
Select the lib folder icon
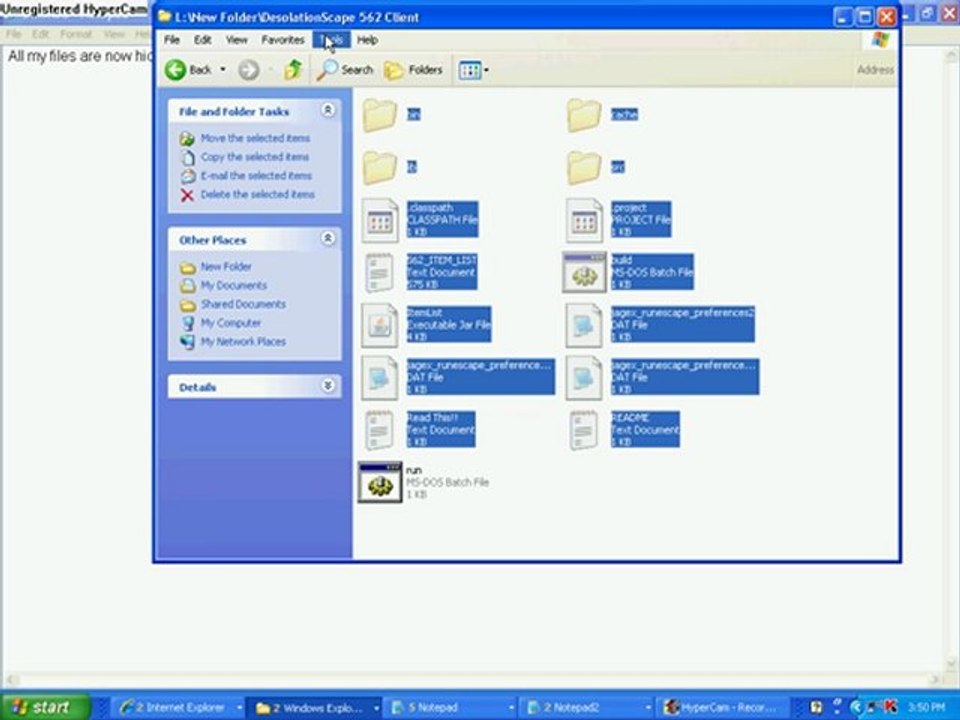click(379, 167)
